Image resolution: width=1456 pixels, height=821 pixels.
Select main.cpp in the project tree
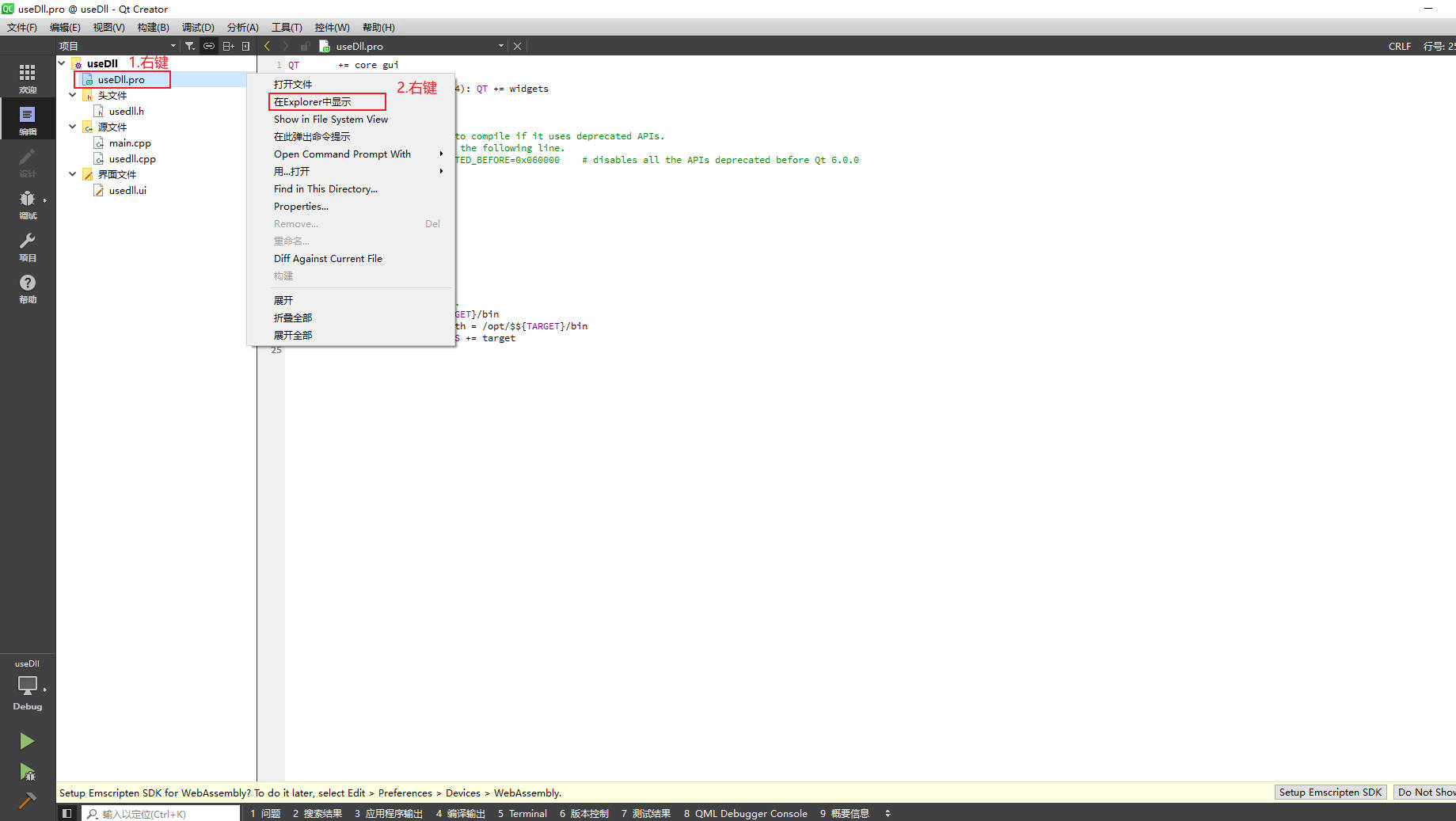tap(130, 143)
